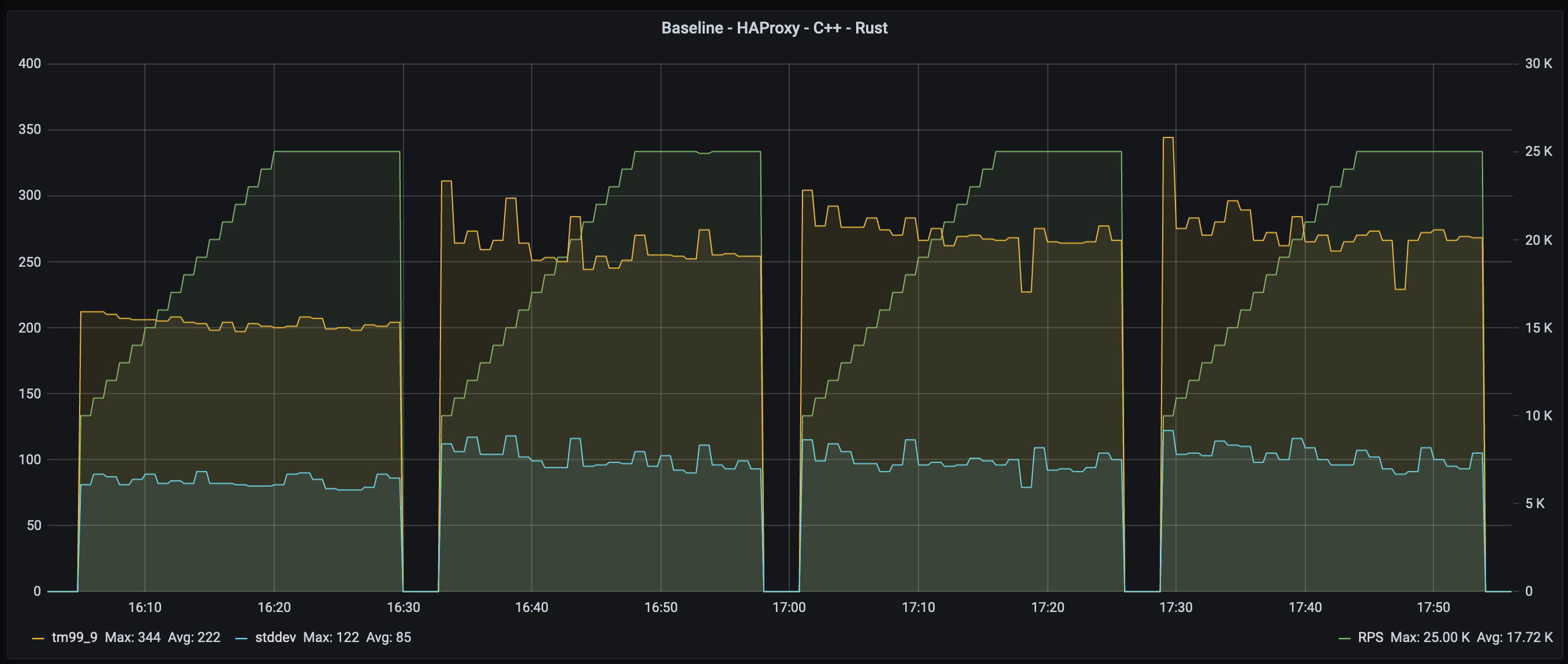Click the 17:30 time axis label
This screenshot has height=664, width=1568.
coord(1175,607)
